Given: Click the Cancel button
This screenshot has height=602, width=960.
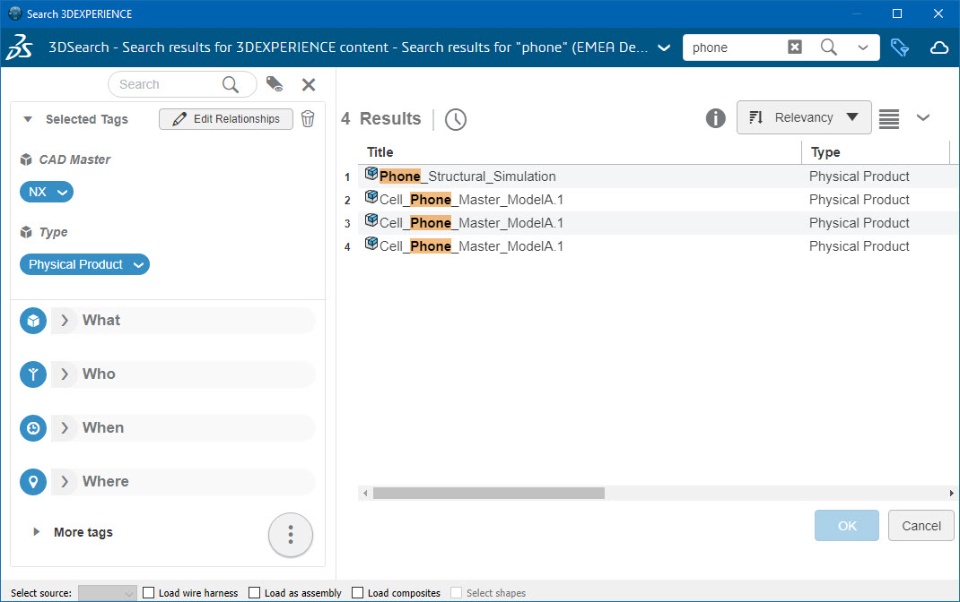Looking at the screenshot, I should click(921, 525).
